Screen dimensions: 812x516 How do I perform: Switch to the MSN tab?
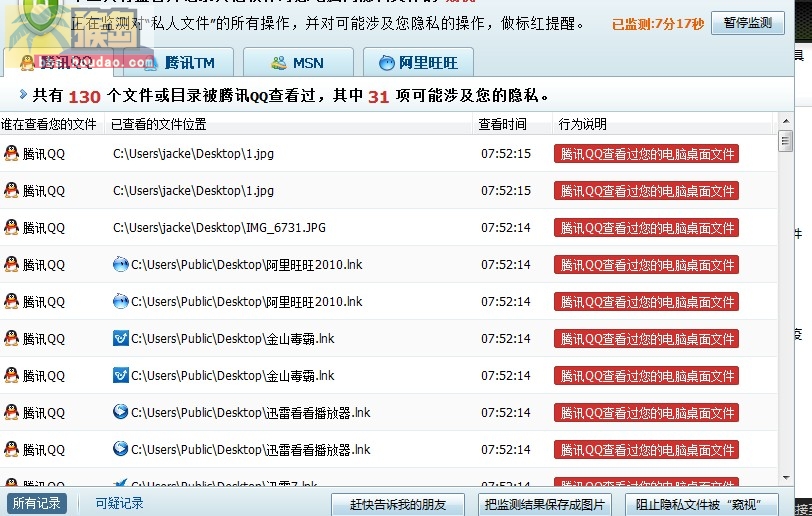coord(298,63)
